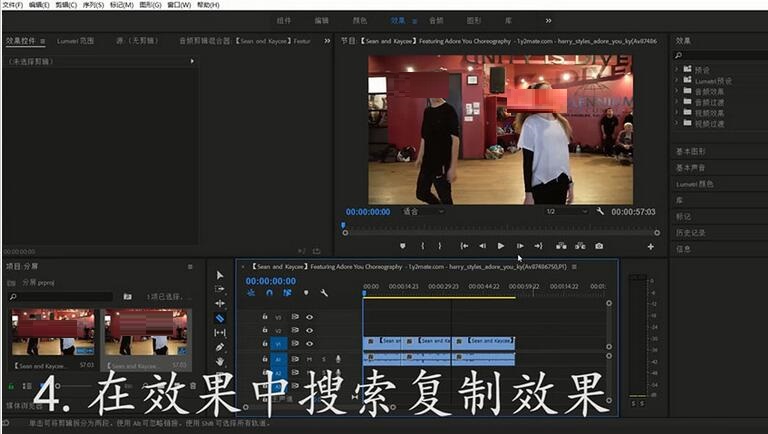768x434 pixels.
Task: Toggle V3 track visibility eye
Action: pos(309,317)
